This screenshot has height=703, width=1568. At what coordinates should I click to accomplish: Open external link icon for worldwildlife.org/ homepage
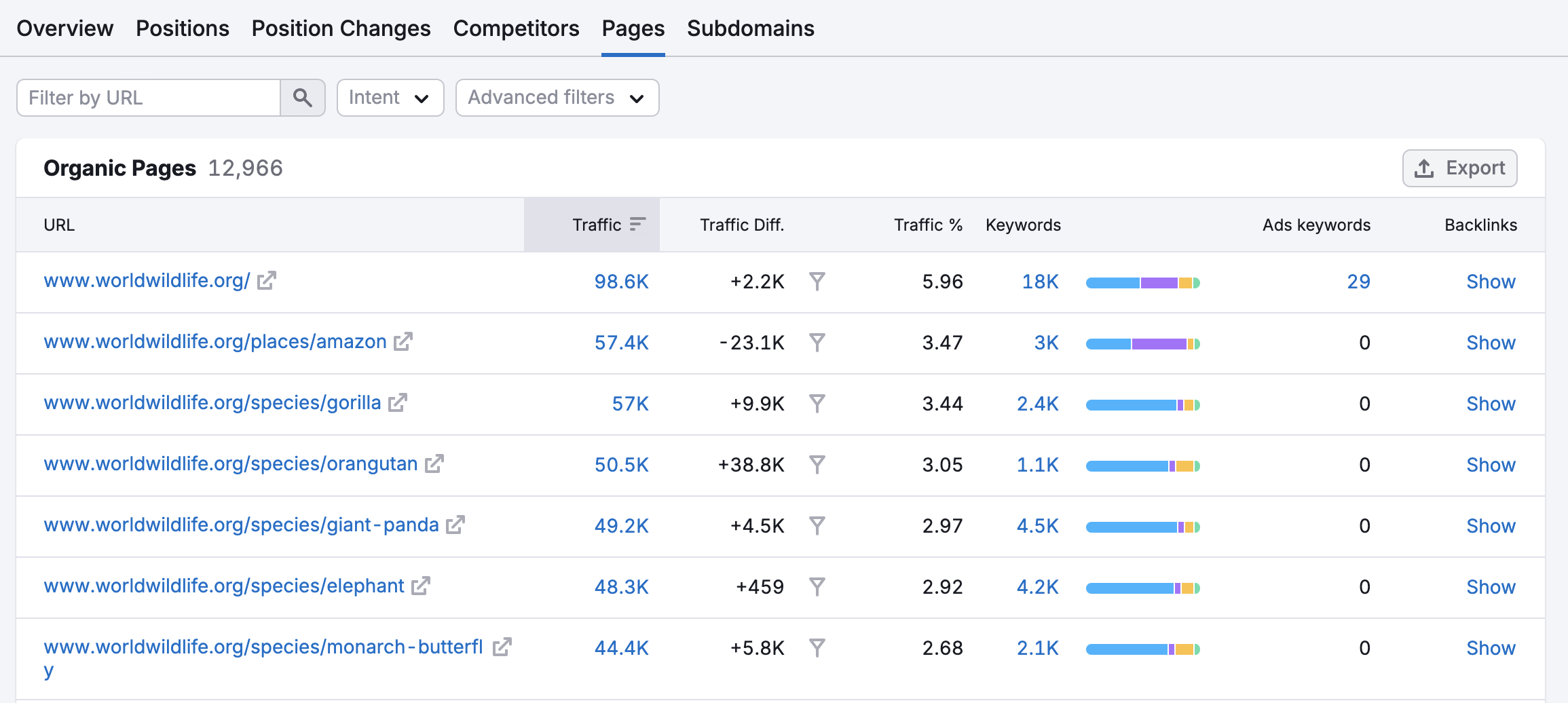click(x=267, y=280)
